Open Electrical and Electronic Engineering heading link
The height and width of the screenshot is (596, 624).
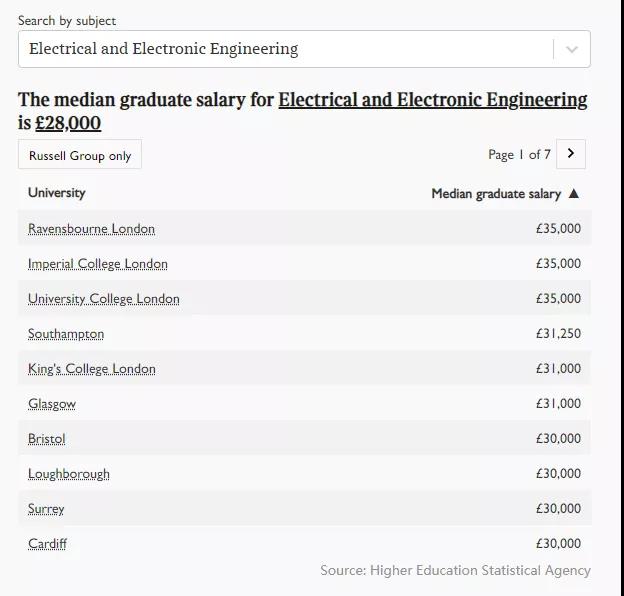(x=432, y=100)
